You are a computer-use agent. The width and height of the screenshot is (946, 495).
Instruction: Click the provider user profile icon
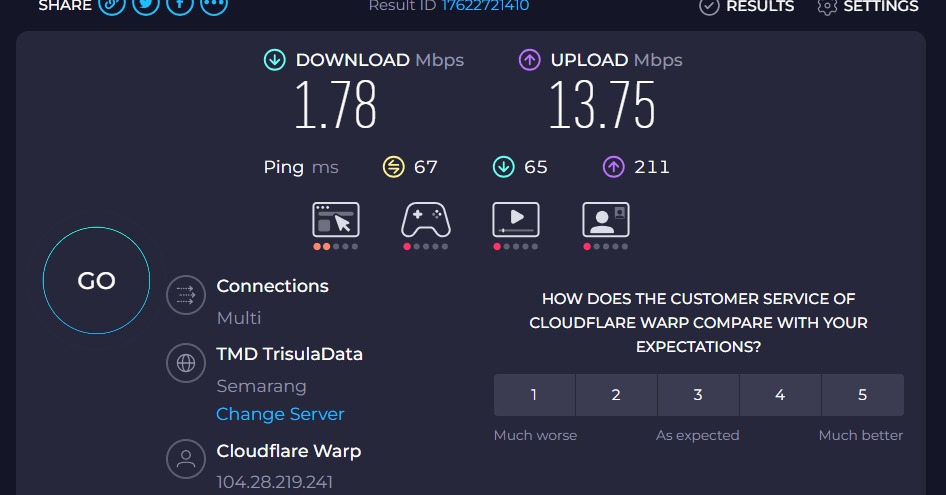coord(186,459)
